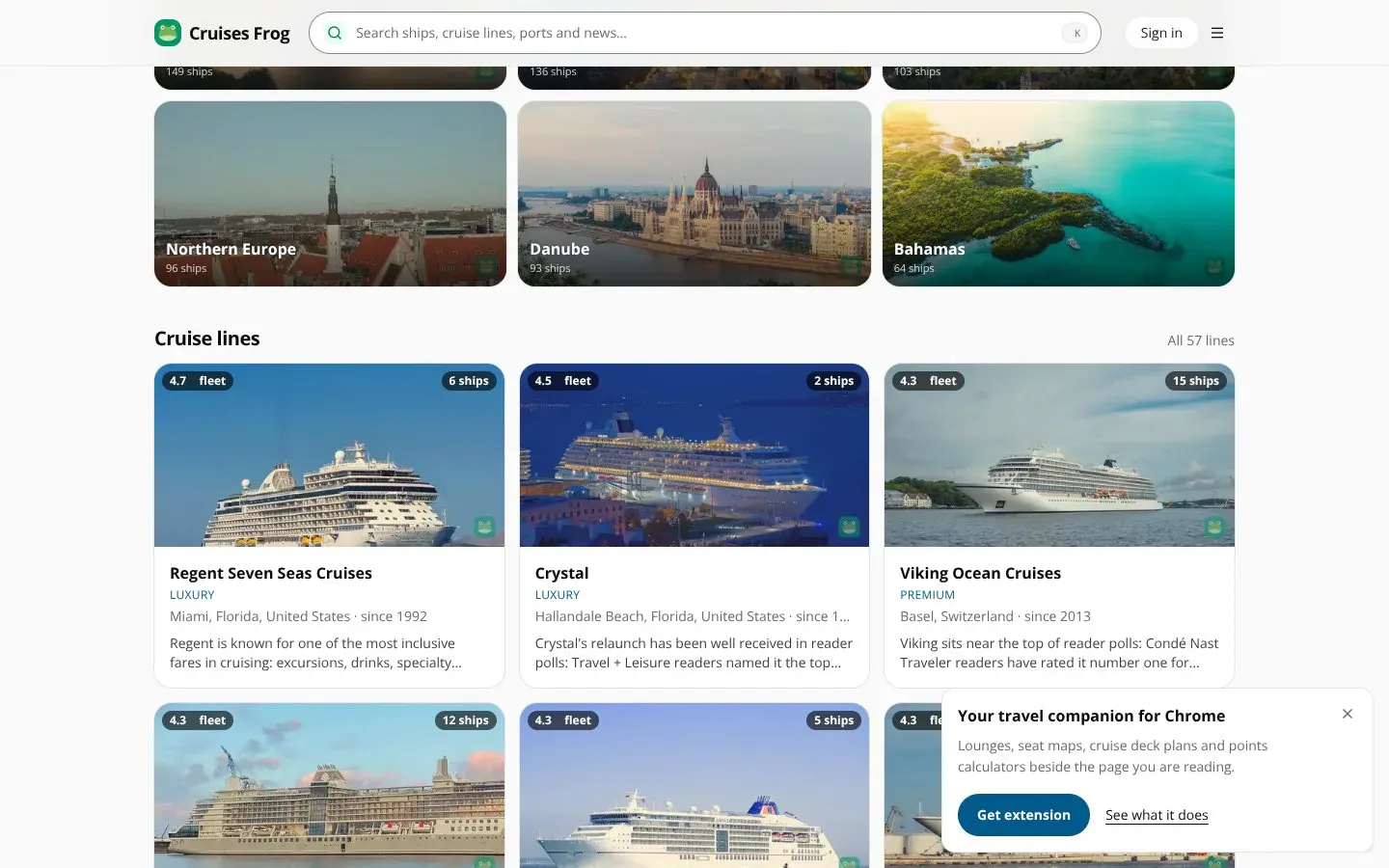This screenshot has height=868, width=1389.
Task: Open the Bahamas destination card
Action: (1058, 194)
